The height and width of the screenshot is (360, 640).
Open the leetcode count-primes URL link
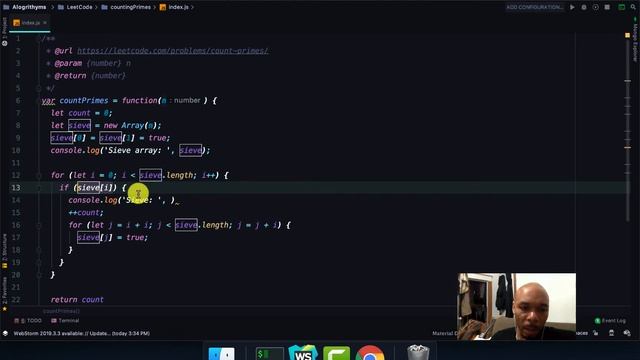[x=172, y=51]
